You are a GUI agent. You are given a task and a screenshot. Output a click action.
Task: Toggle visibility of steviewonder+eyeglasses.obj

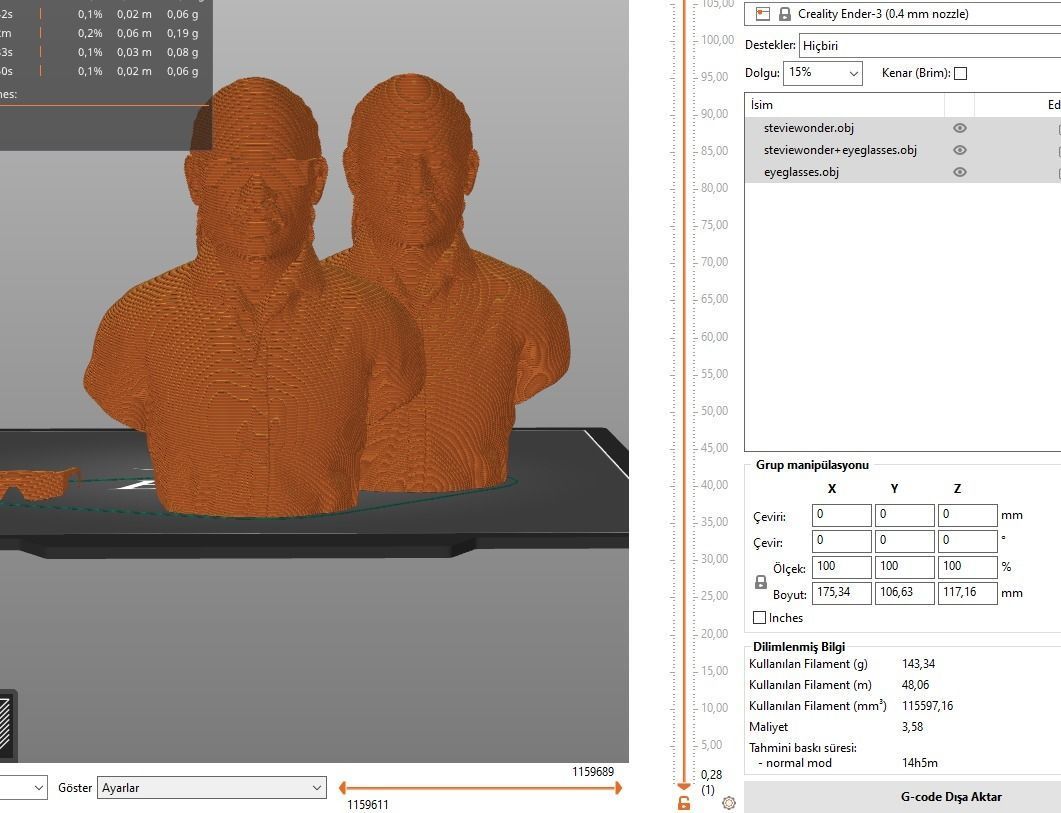tap(960, 150)
